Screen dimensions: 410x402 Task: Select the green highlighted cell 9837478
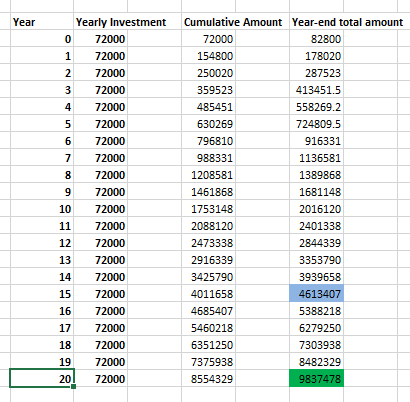point(316,378)
